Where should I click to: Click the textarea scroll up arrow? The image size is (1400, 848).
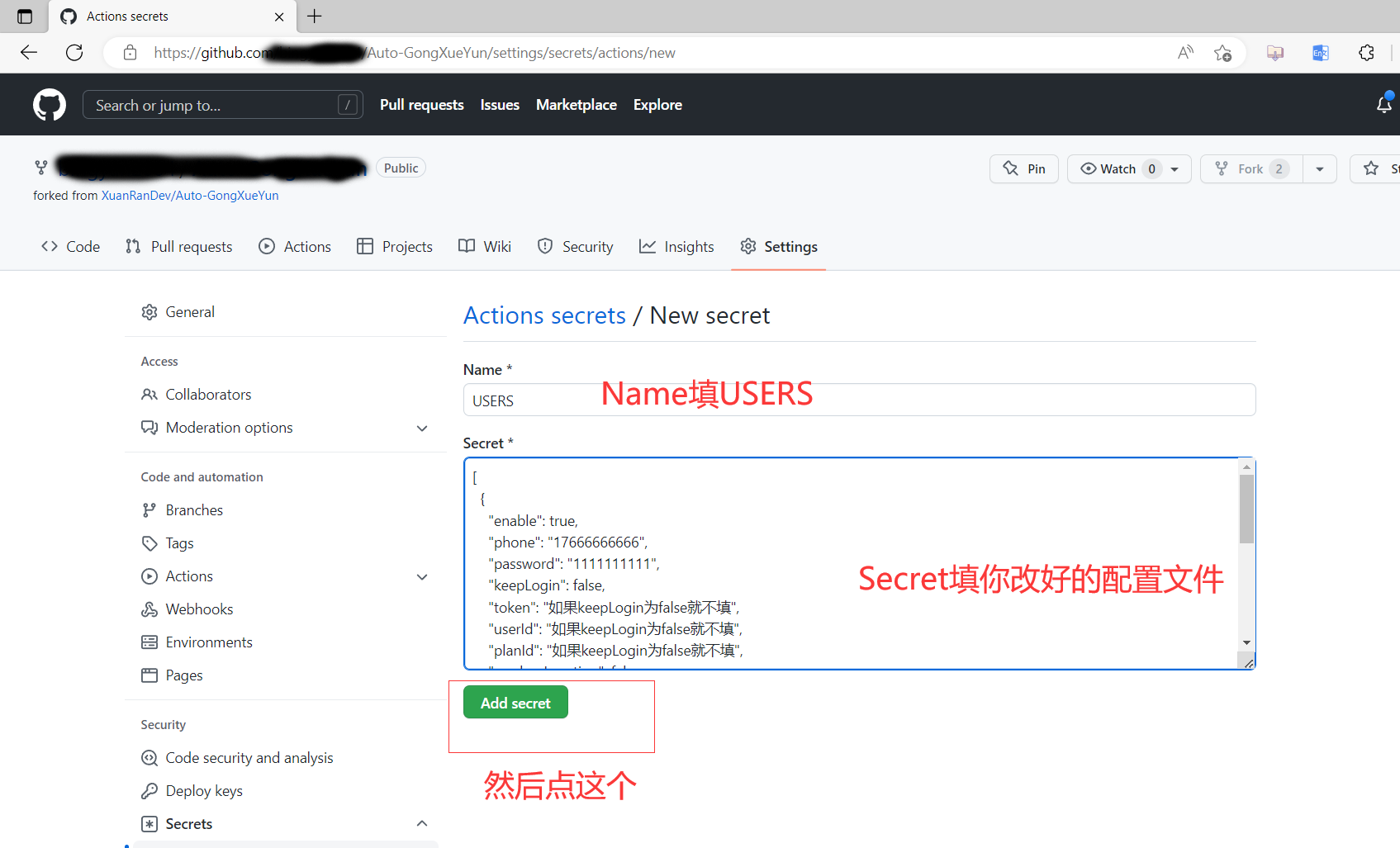click(x=1246, y=467)
